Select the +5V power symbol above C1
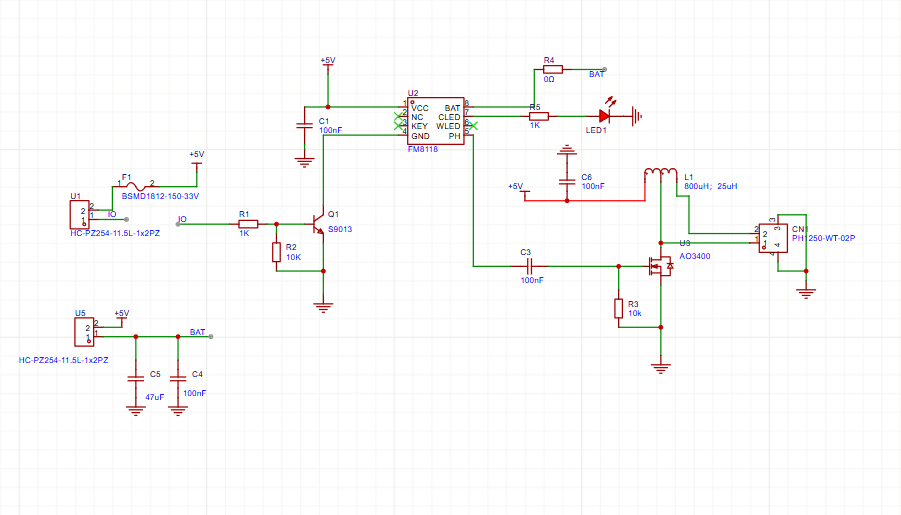 [327, 62]
